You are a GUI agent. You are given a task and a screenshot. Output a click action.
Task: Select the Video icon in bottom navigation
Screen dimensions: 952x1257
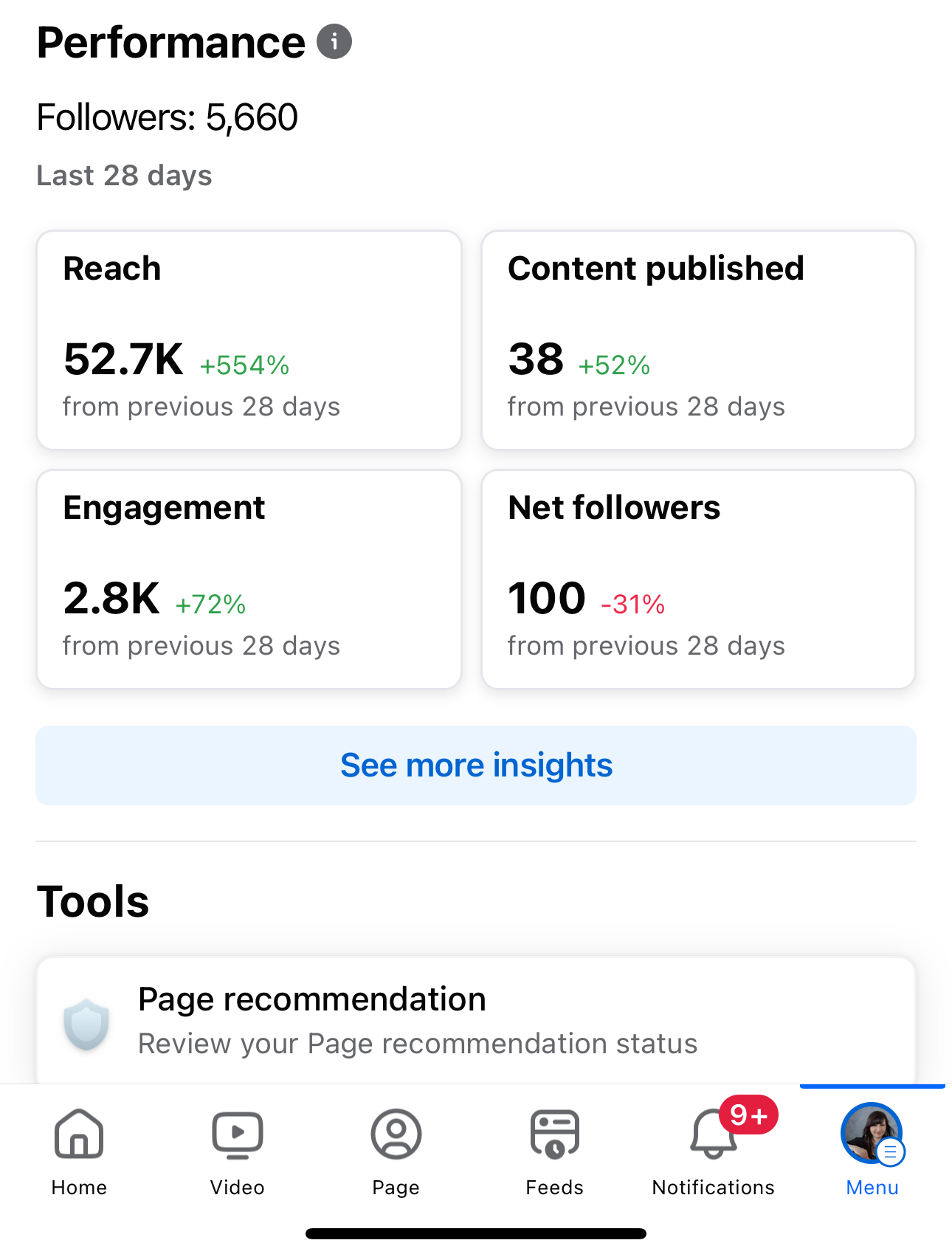237,1134
